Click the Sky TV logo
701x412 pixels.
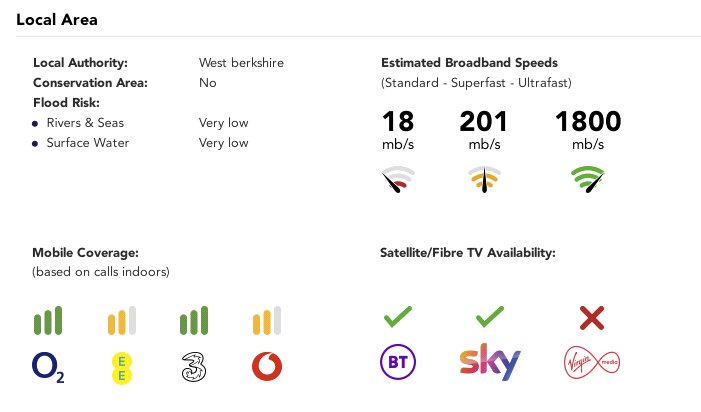pos(490,362)
